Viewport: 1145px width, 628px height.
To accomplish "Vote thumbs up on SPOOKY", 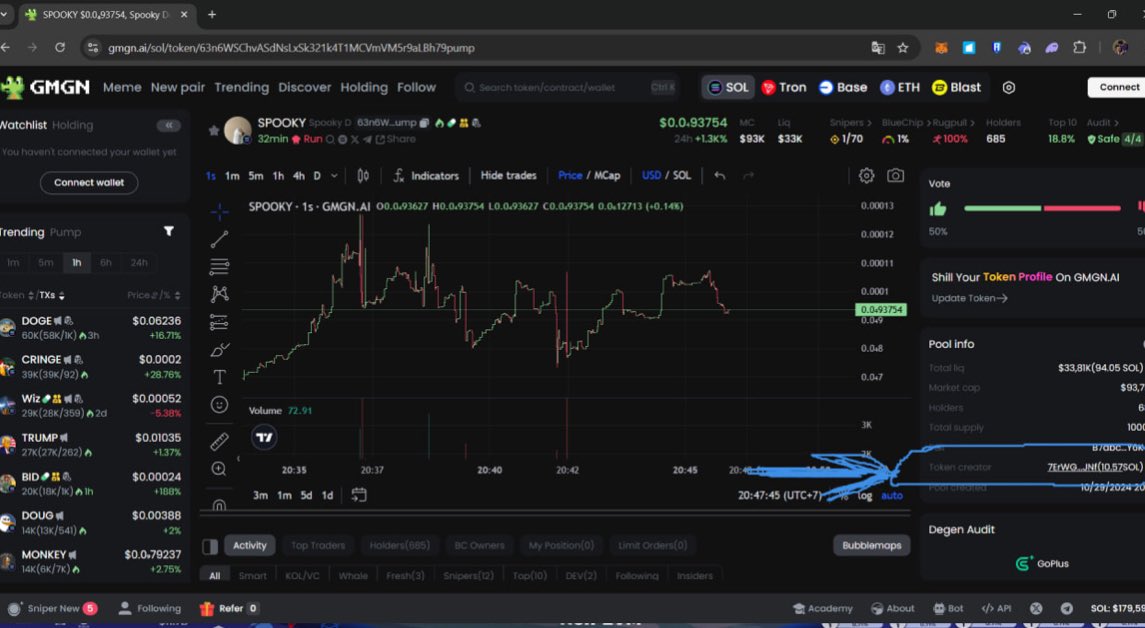I will pyautogui.click(x=938, y=209).
